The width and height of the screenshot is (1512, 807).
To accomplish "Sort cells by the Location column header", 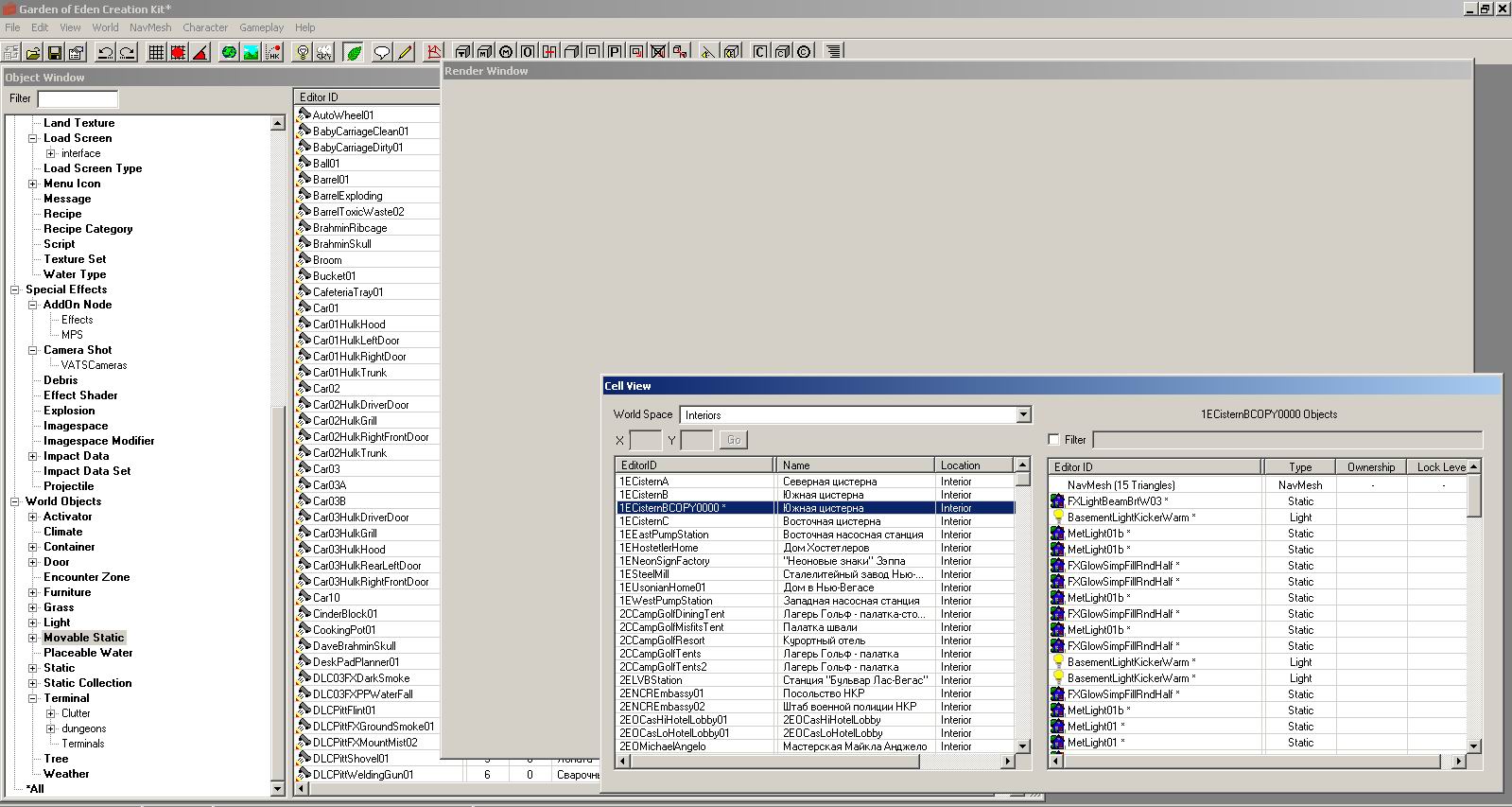I will [973, 465].
